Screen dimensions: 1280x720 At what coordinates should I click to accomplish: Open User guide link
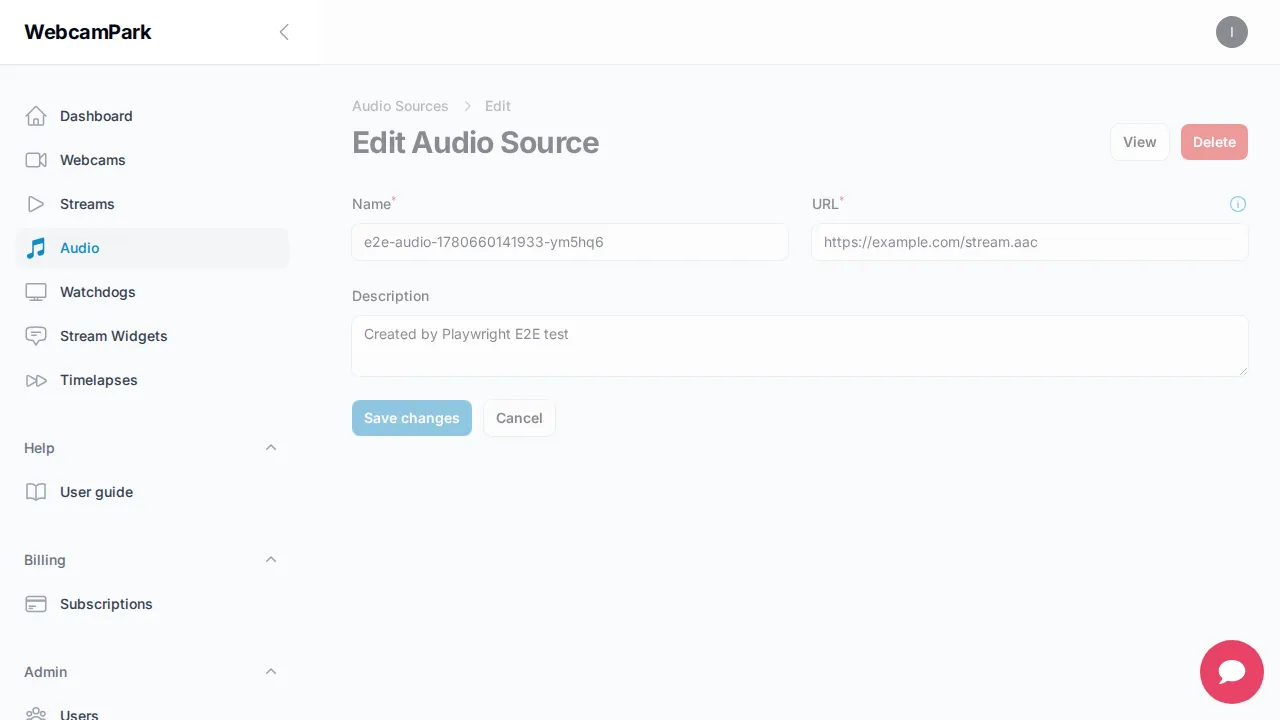click(152, 492)
